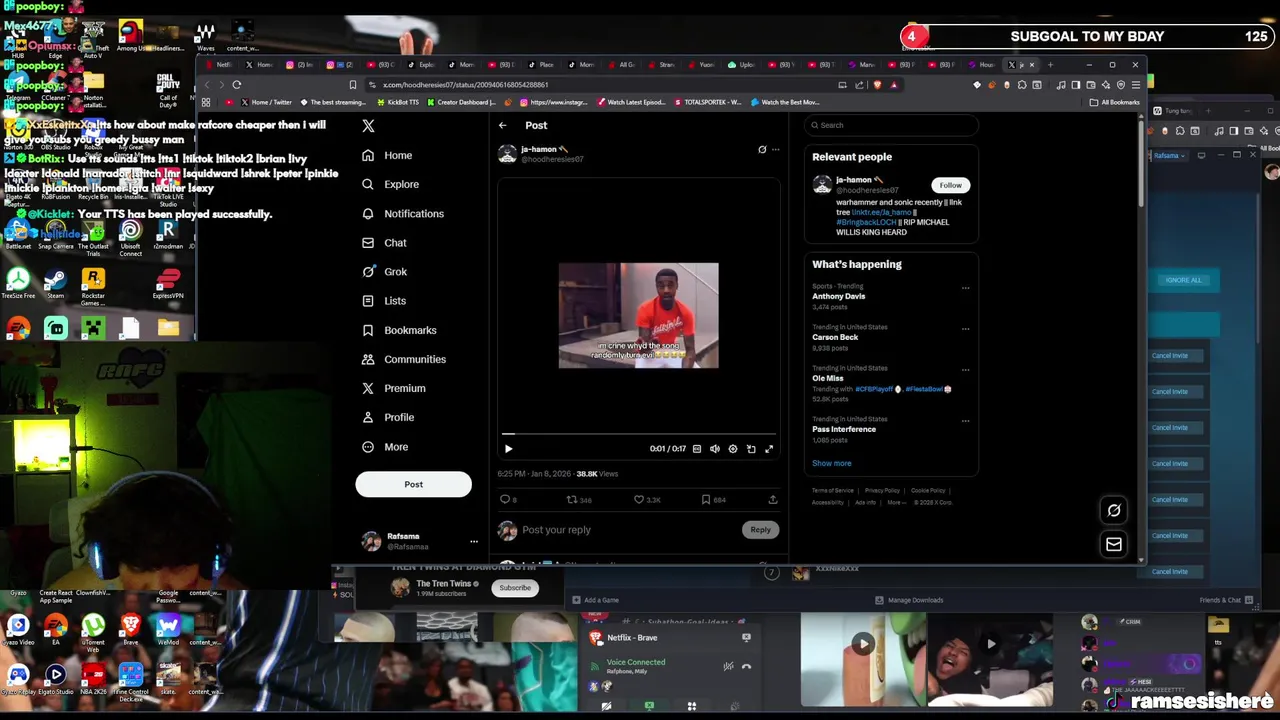Open the post's three-dot options menu

pyautogui.click(x=775, y=150)
